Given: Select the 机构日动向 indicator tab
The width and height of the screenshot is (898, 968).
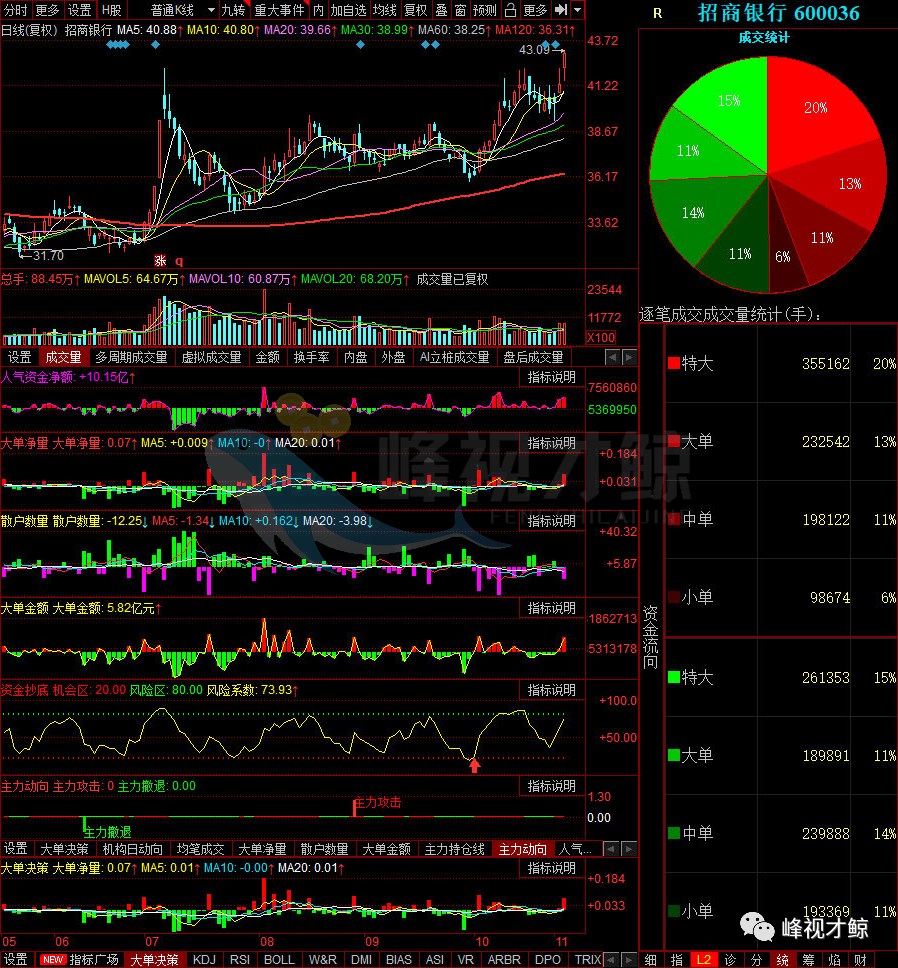Looking at the screenshot, I should click(133, 849).
